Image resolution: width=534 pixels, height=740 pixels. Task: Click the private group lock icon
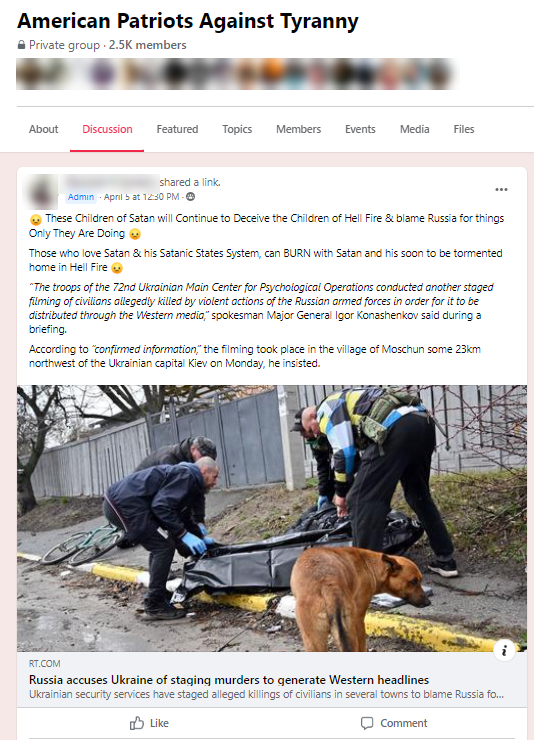pos(21,45)
